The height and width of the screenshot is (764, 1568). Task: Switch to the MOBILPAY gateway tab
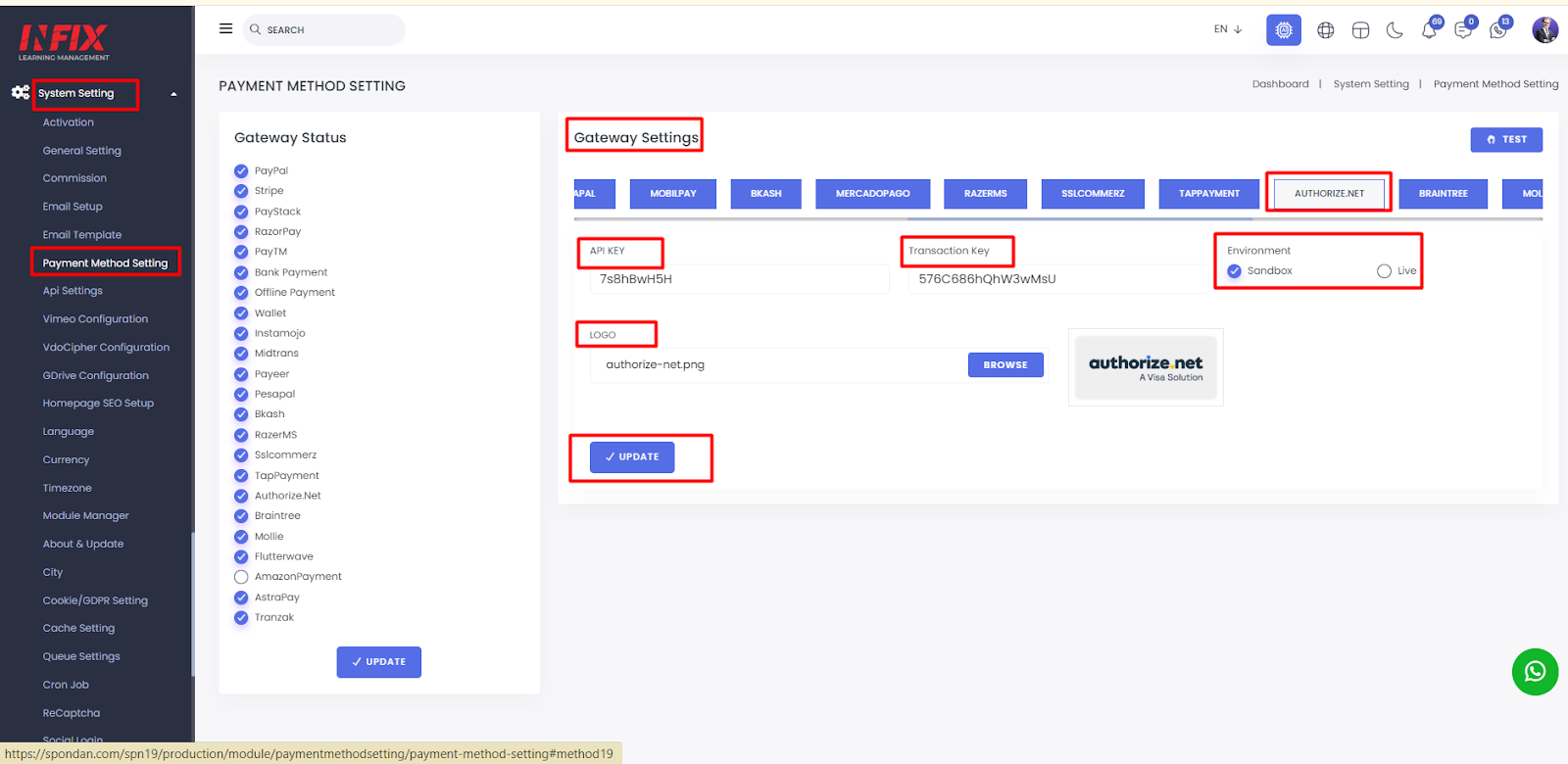673,194
